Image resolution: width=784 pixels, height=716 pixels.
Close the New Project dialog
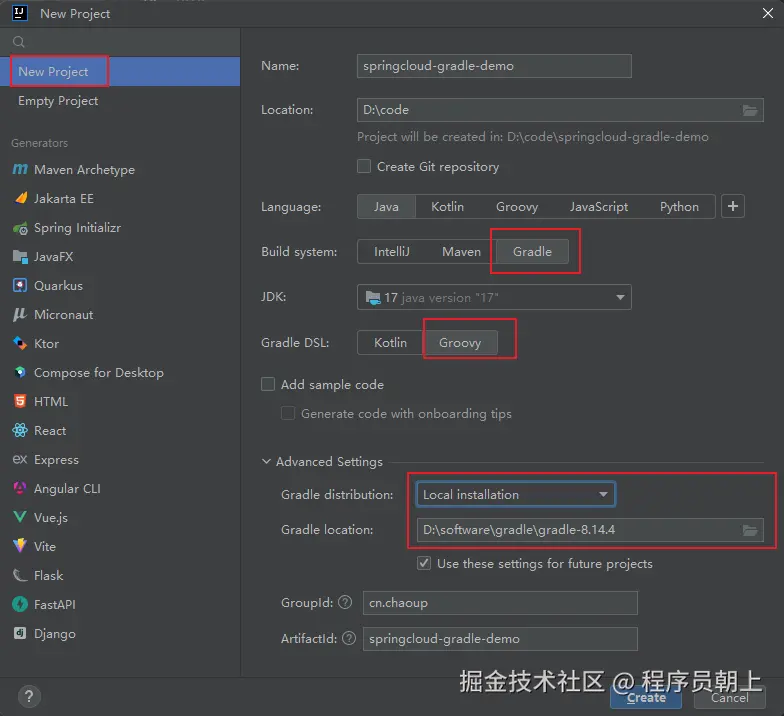(x=768, y=14)
